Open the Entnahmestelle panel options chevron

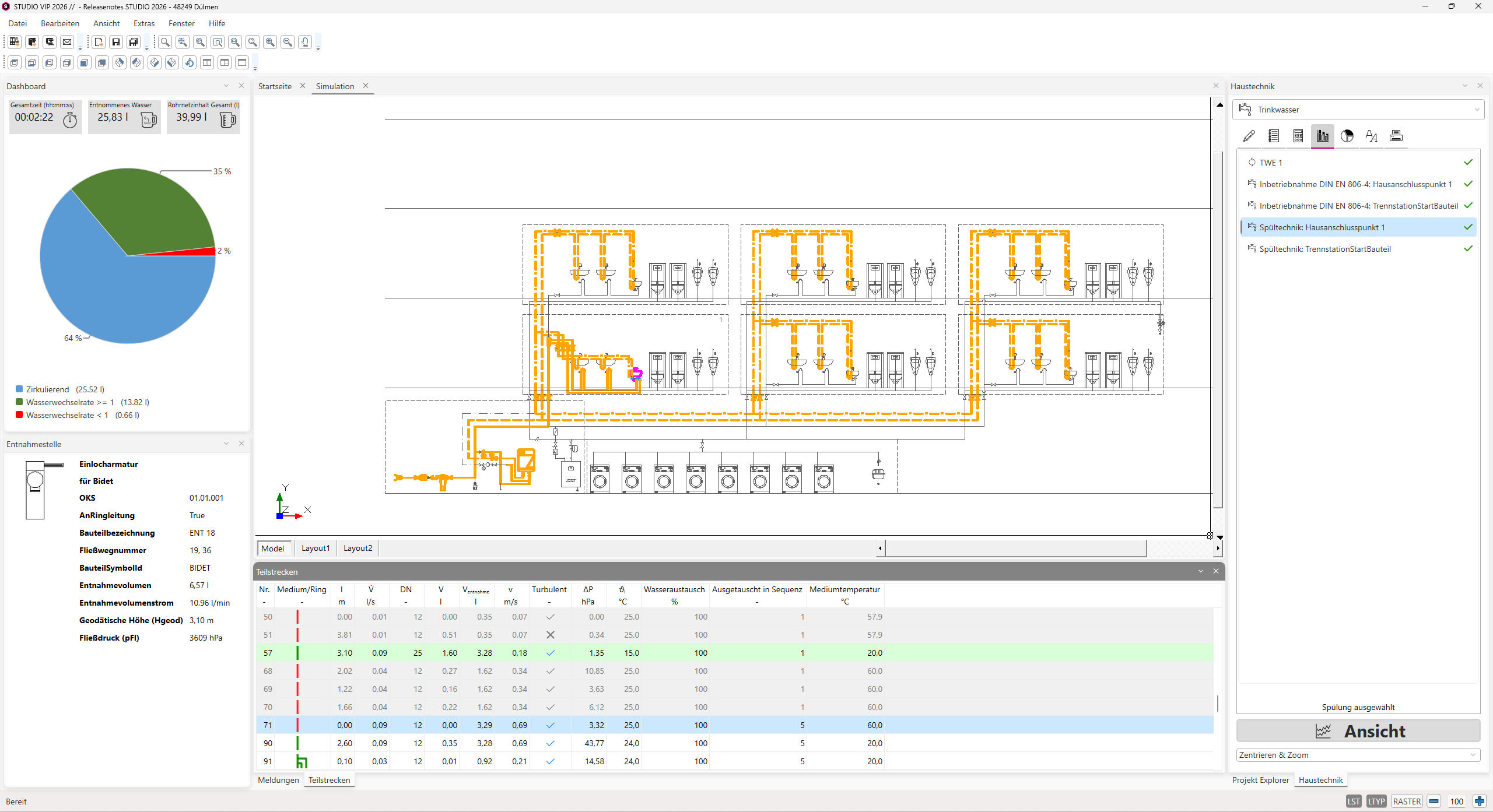point(226,444)
